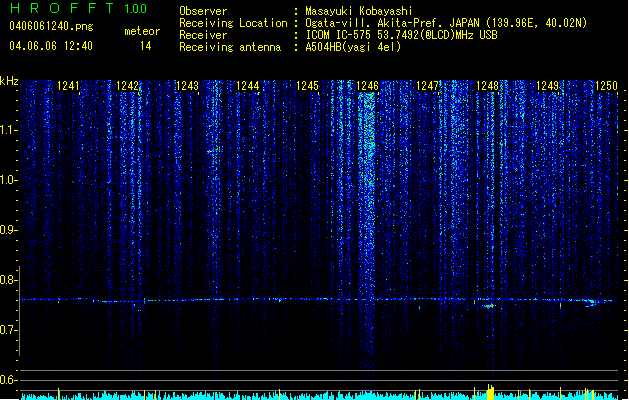Click the 1242 time marker

coord(127,86)
